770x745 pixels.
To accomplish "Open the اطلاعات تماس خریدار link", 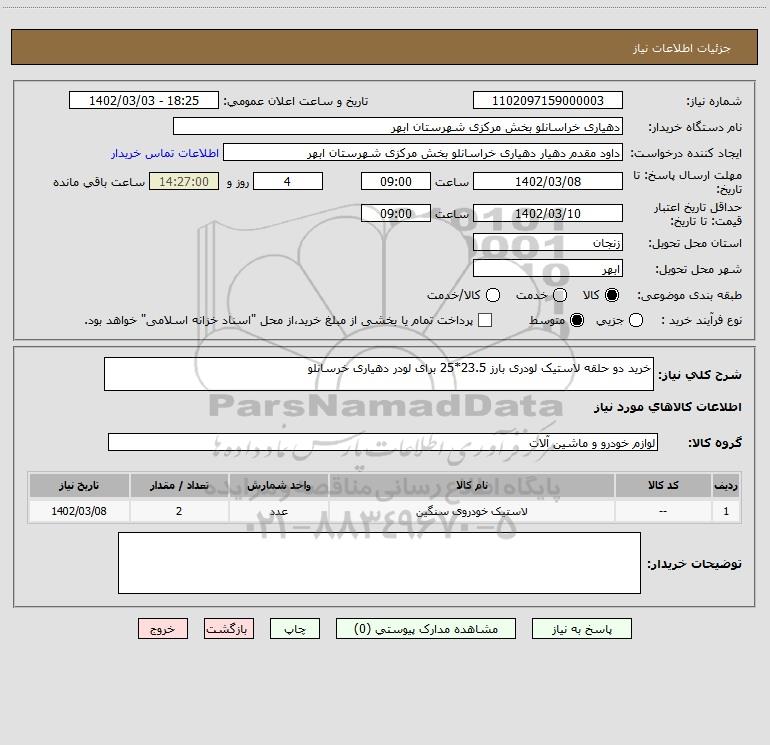I will click(x=165, y=153).
